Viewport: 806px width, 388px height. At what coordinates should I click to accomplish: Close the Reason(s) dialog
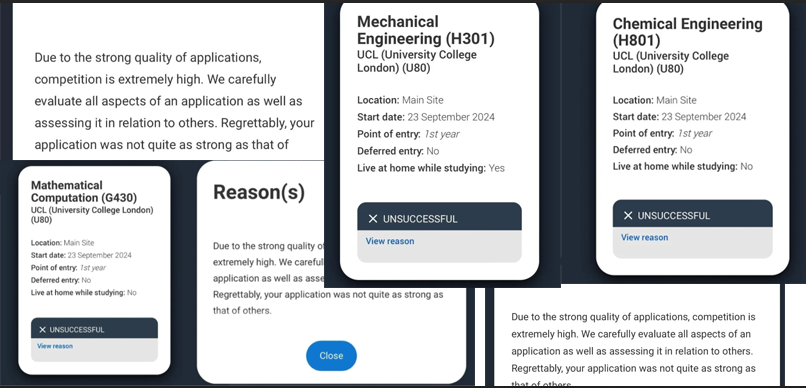(x=331, y=356)
